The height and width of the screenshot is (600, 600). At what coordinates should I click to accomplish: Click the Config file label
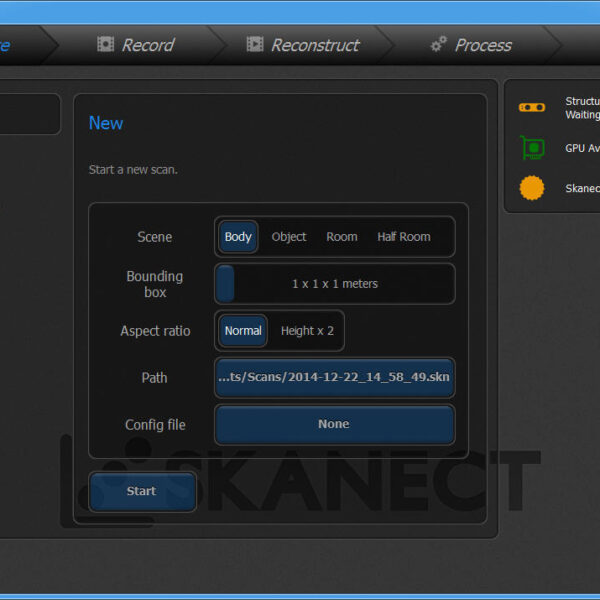[155, 425]
